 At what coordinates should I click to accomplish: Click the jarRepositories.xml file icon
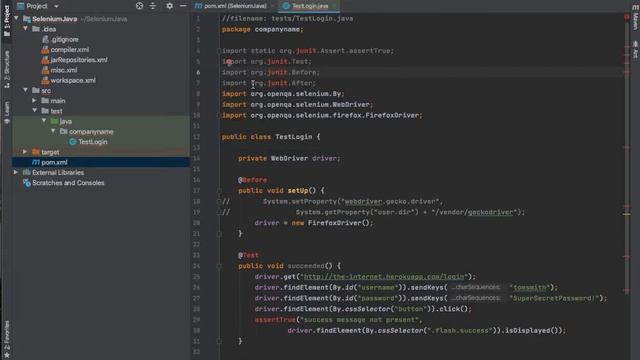[45, 60]
